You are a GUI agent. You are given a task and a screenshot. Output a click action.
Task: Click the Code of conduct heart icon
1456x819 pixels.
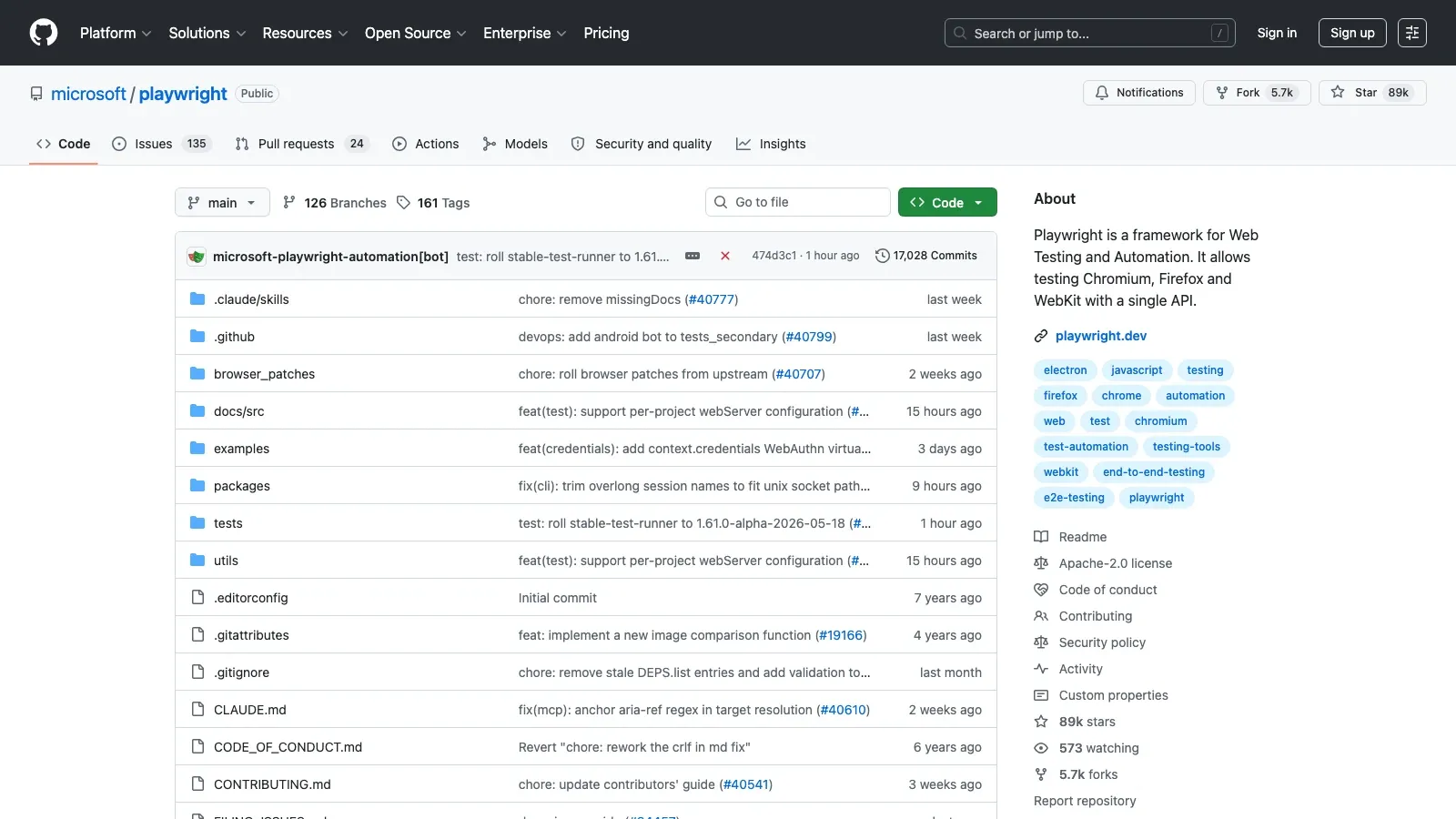1041,590
